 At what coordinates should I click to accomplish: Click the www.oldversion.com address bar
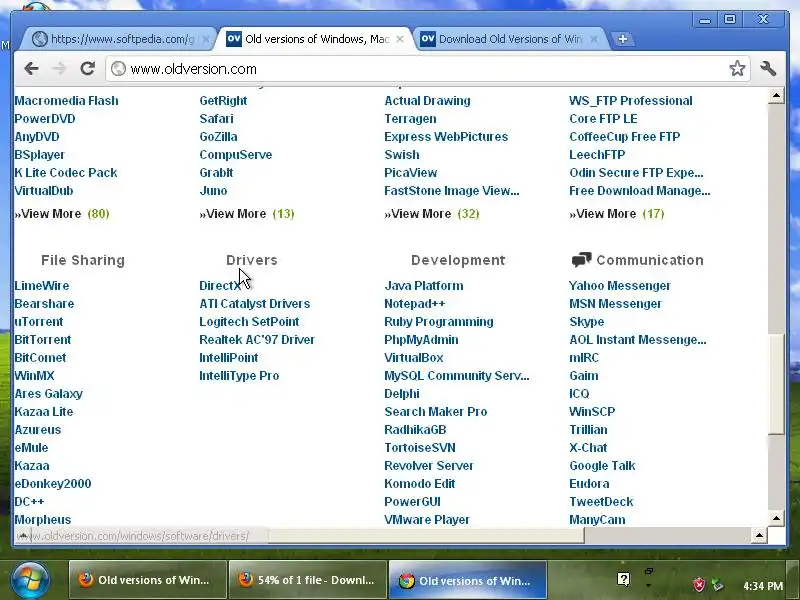(x=428, y=68)
